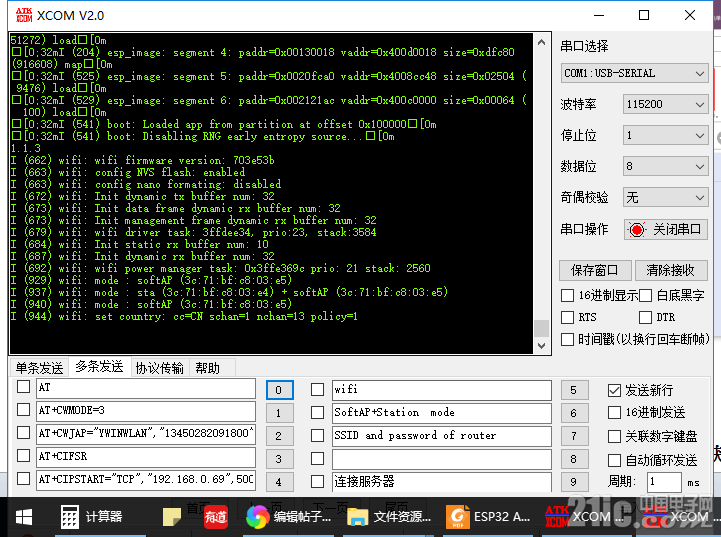Click send button 8 for the empty entry

(574, 459)
